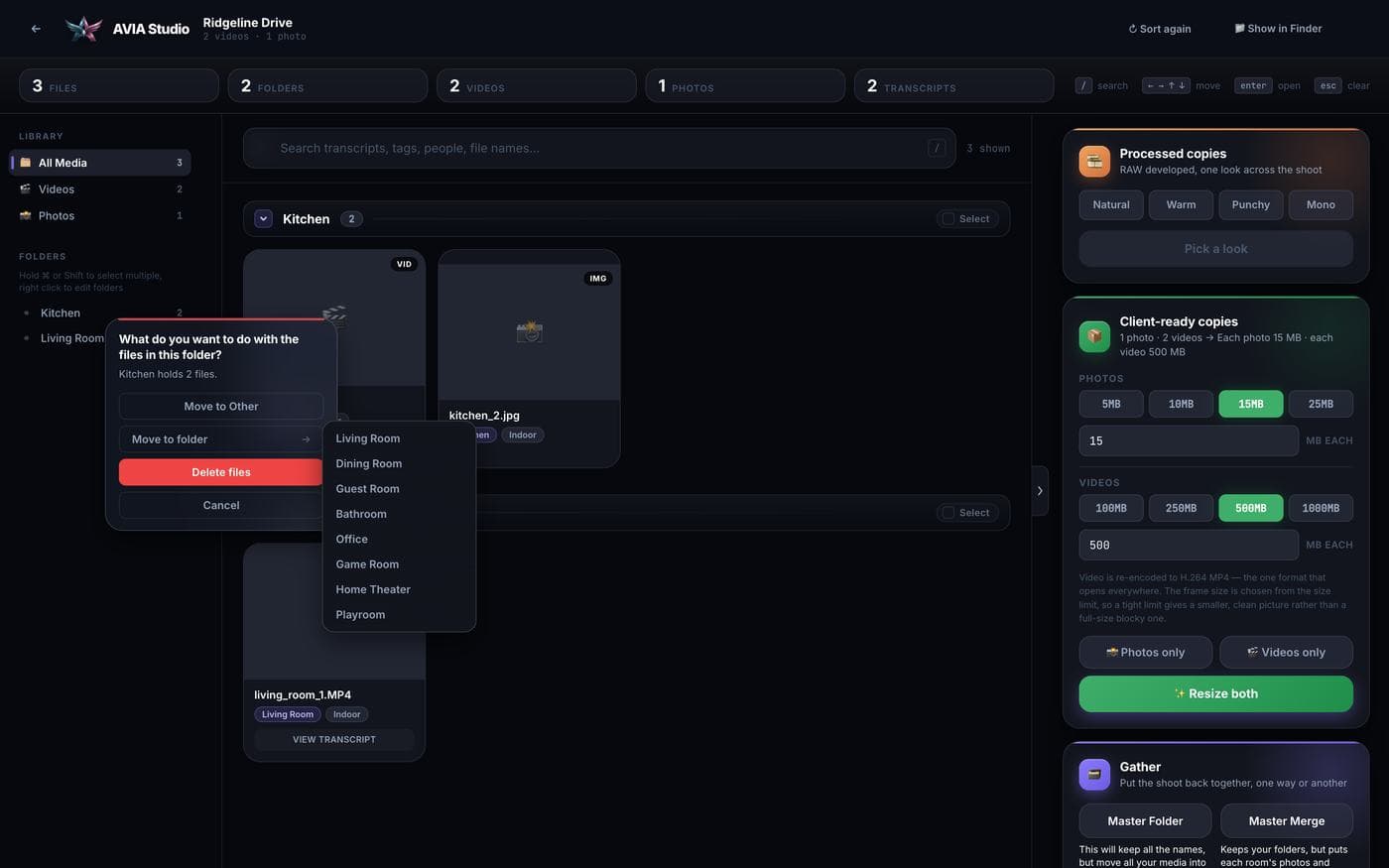
Task: Click the Processed copies panel icon
Action: pyautogui.click(x=1094, y=161)
